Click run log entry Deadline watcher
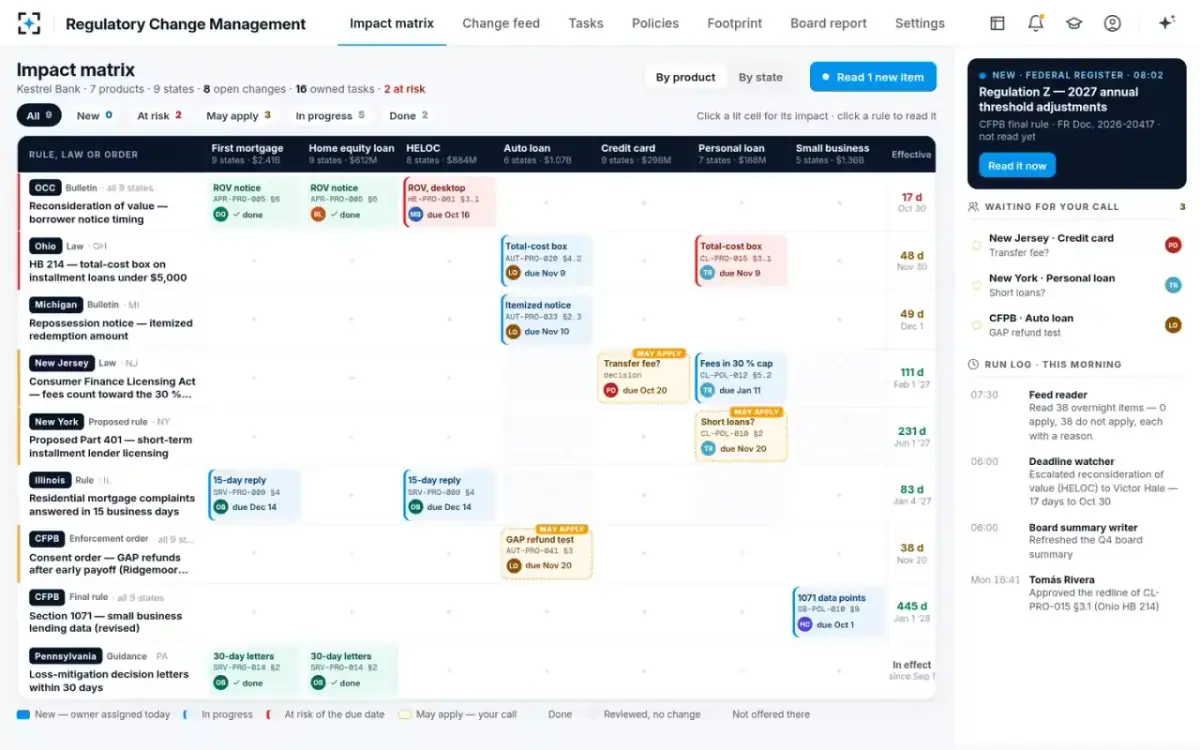Screen dimensions: 1200x750 pyautogui.click(x=1079, y=481)
